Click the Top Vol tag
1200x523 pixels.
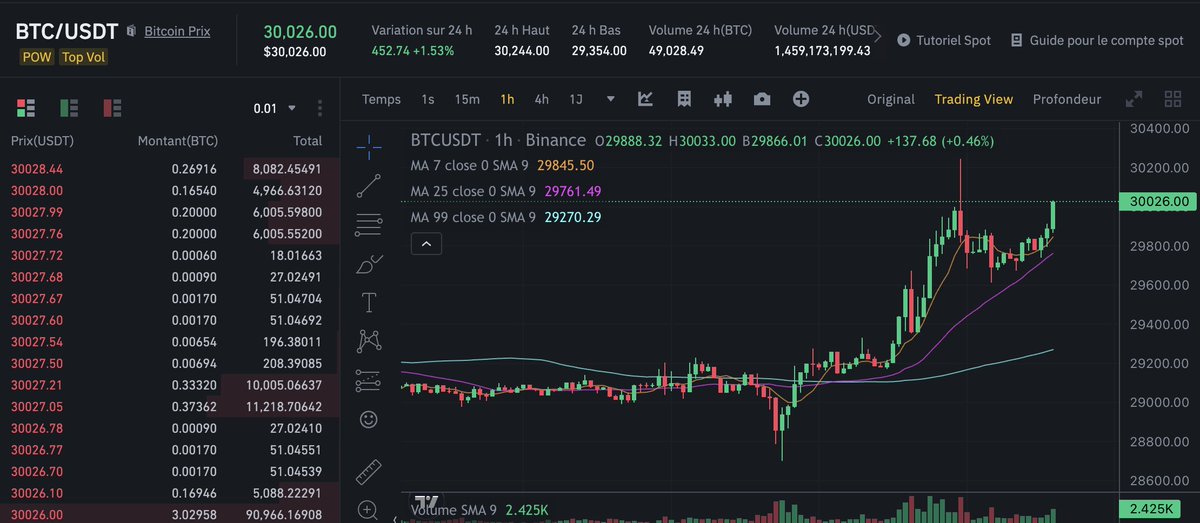coord(83,57)
